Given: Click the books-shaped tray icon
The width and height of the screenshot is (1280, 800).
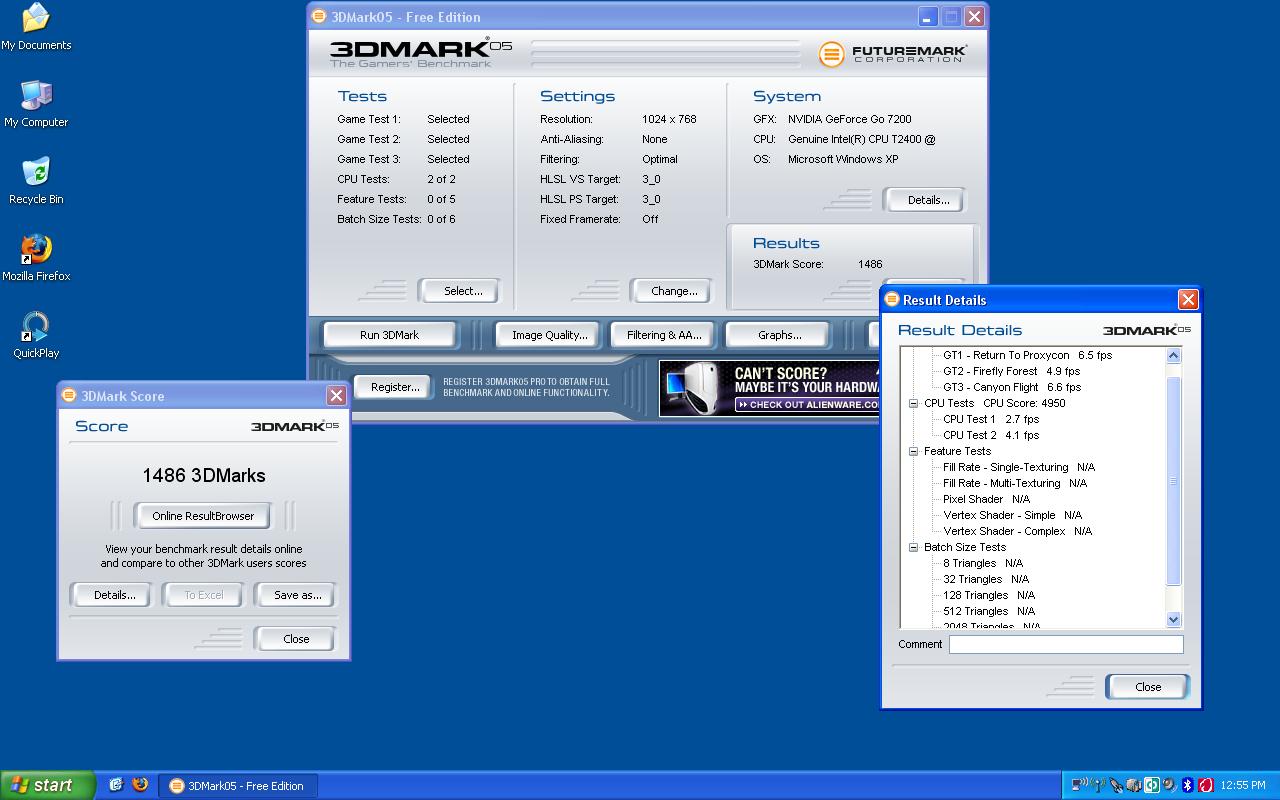Looking at the screenshot, I should (1134, 785).
